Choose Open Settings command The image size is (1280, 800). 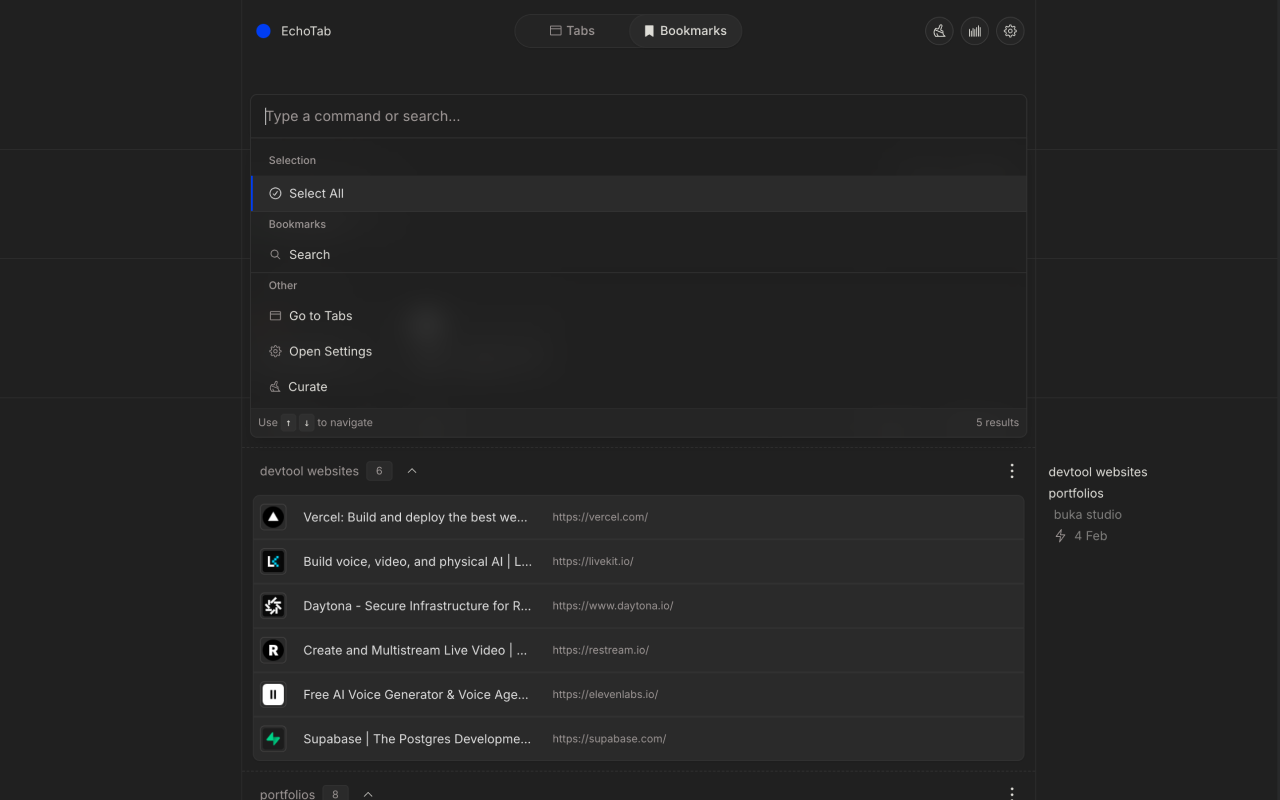click(639, 351)
